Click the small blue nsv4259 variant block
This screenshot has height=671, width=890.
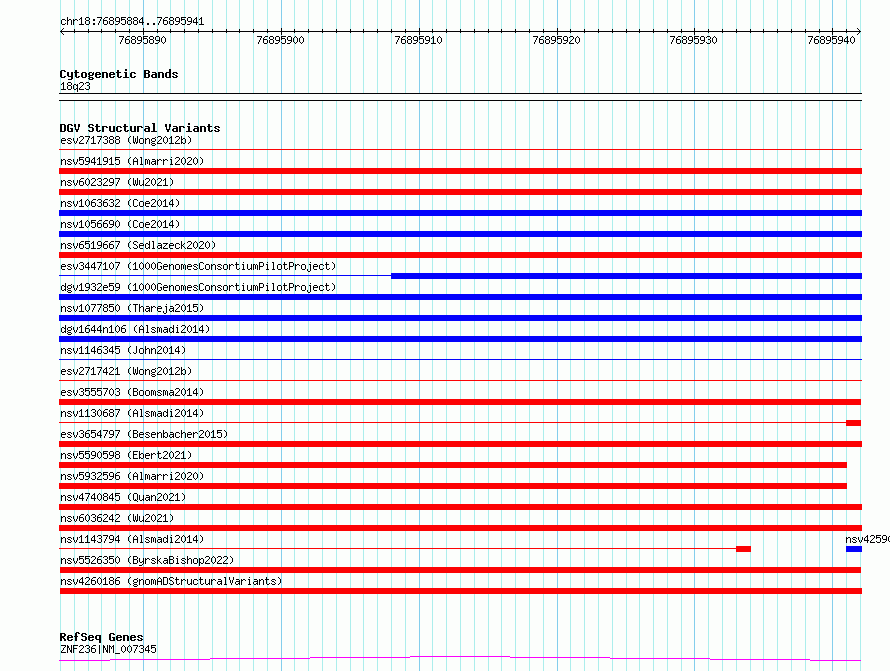(x=854, y=549)
